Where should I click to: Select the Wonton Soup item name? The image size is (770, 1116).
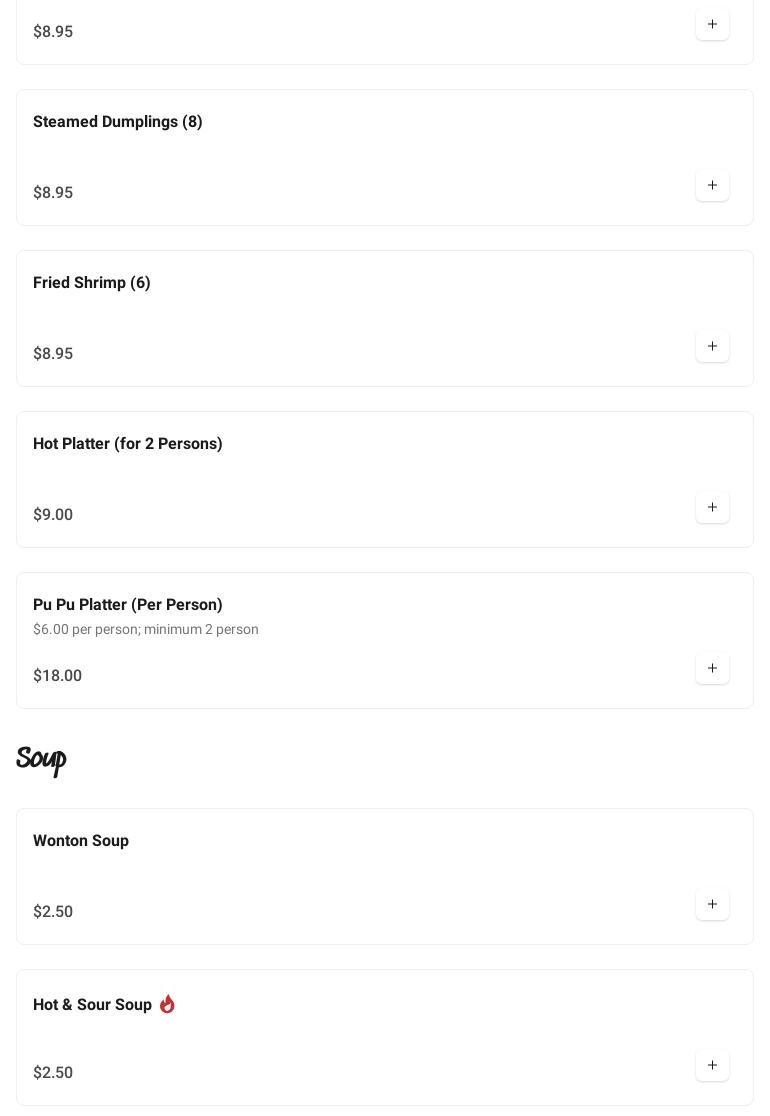81,841
